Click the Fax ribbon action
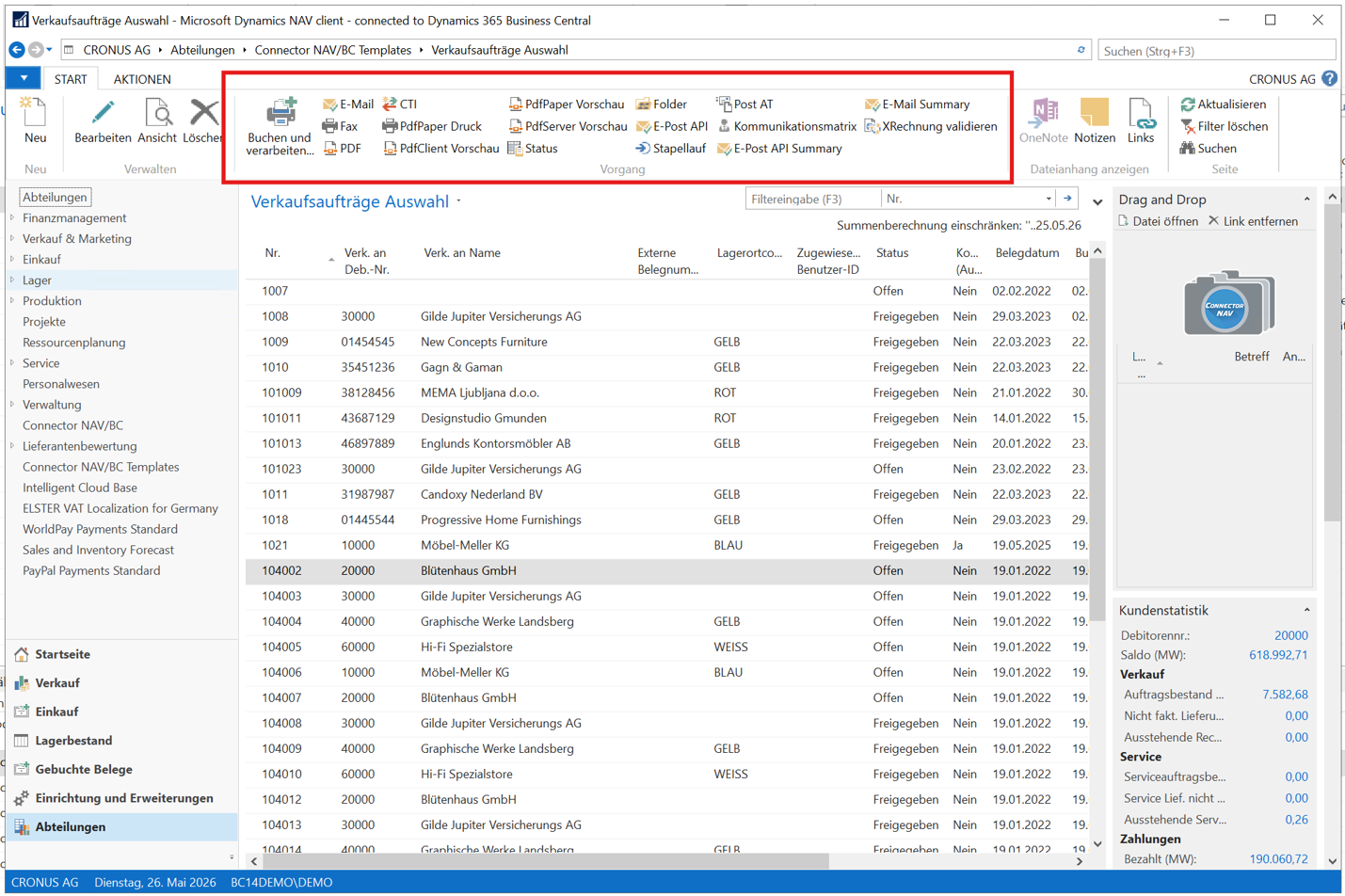This screenshot has height=896, width=1345. pos(340,126)
